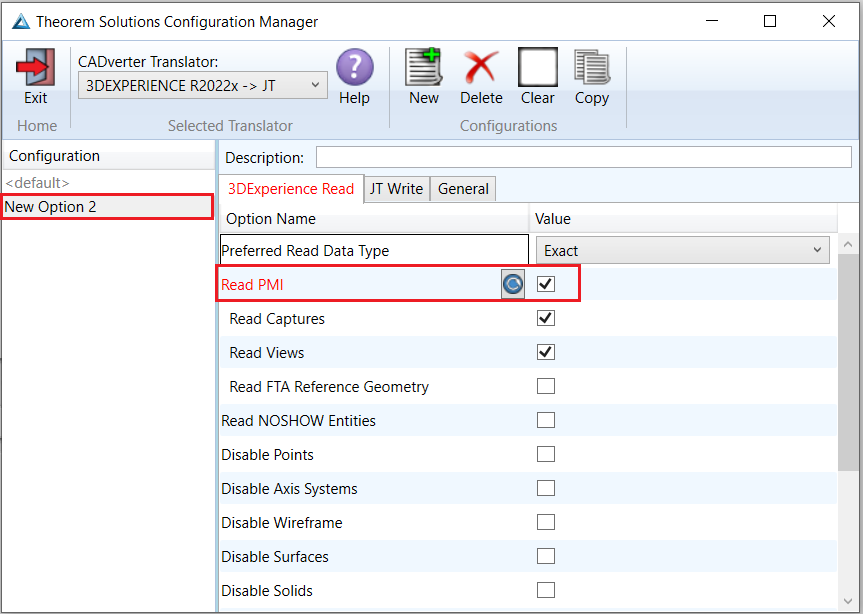The width and height of the screenshot is (863, 614).
Task: Open Help with the purple question mark
Action: click(x=354, y=67)
